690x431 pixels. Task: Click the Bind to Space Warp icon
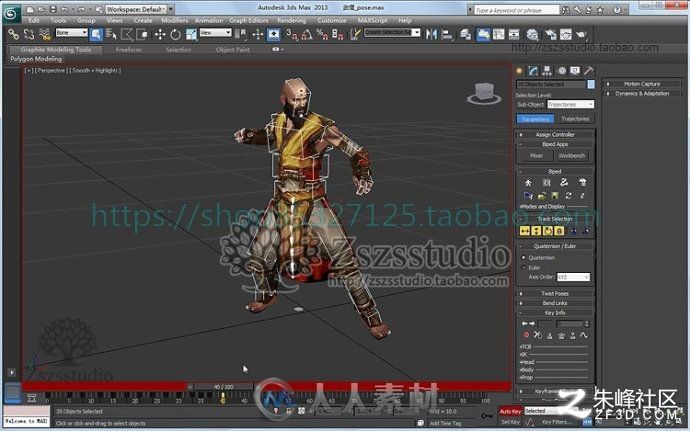pos(44,34)
